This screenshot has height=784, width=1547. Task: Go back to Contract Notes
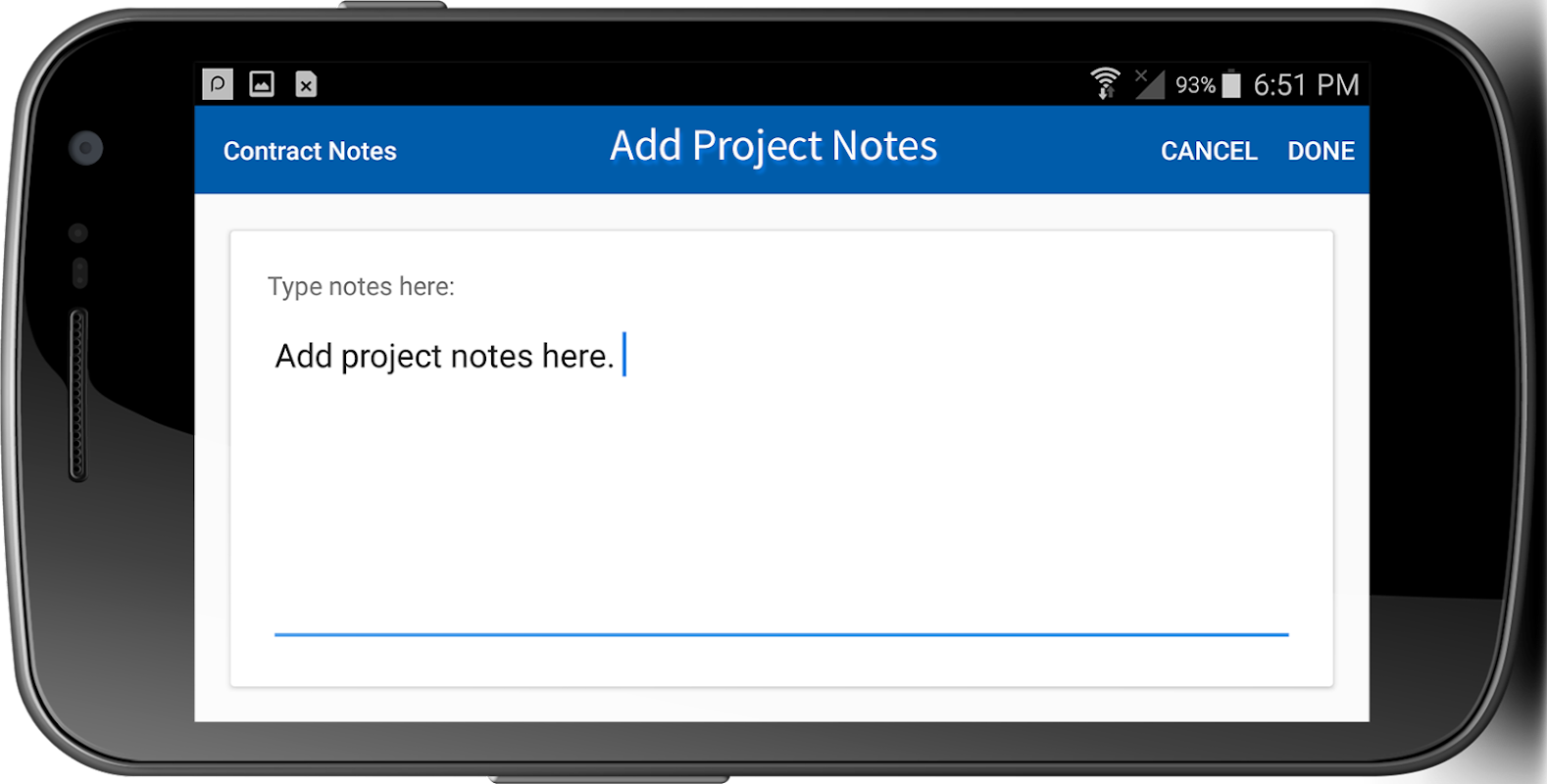(310, 151)
